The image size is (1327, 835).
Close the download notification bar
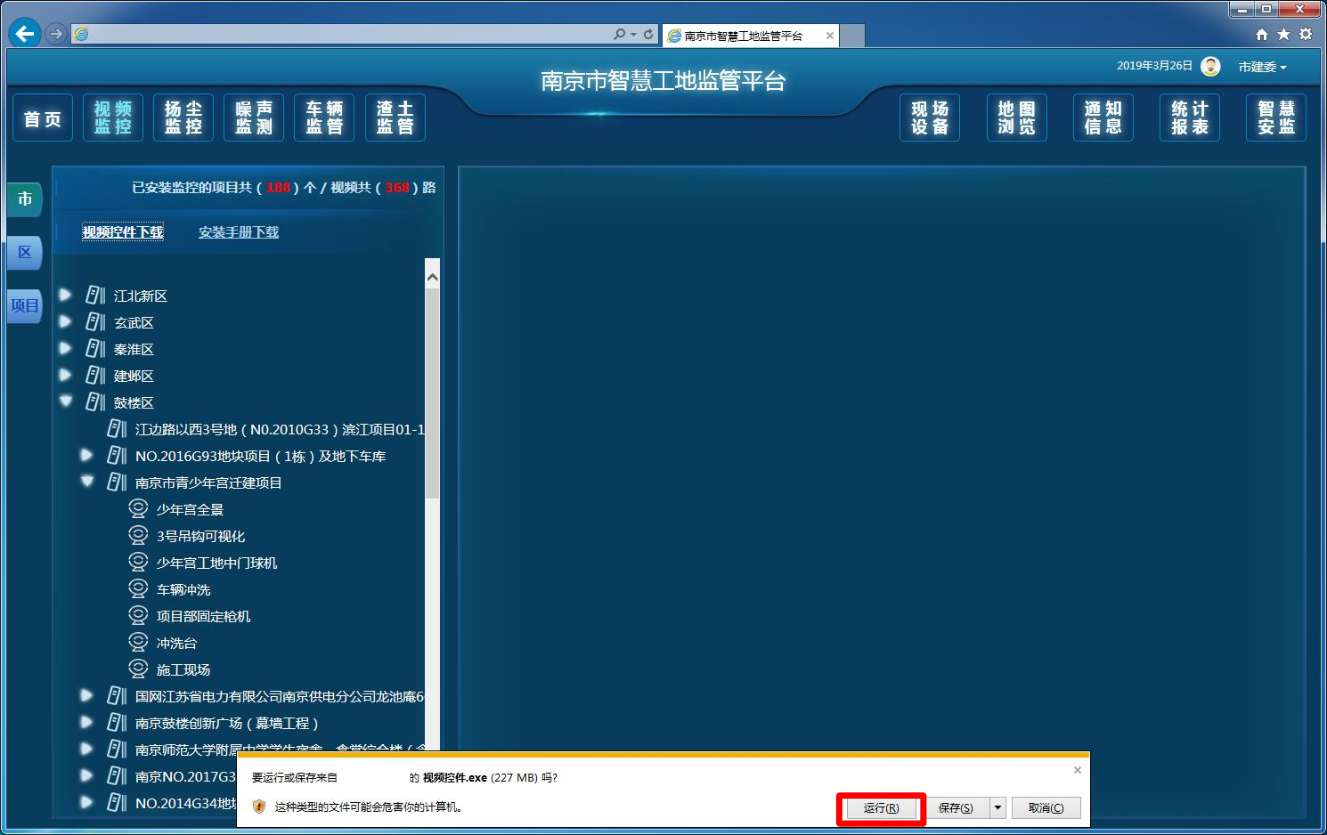pyautogui.click(x=1077, y=770)
